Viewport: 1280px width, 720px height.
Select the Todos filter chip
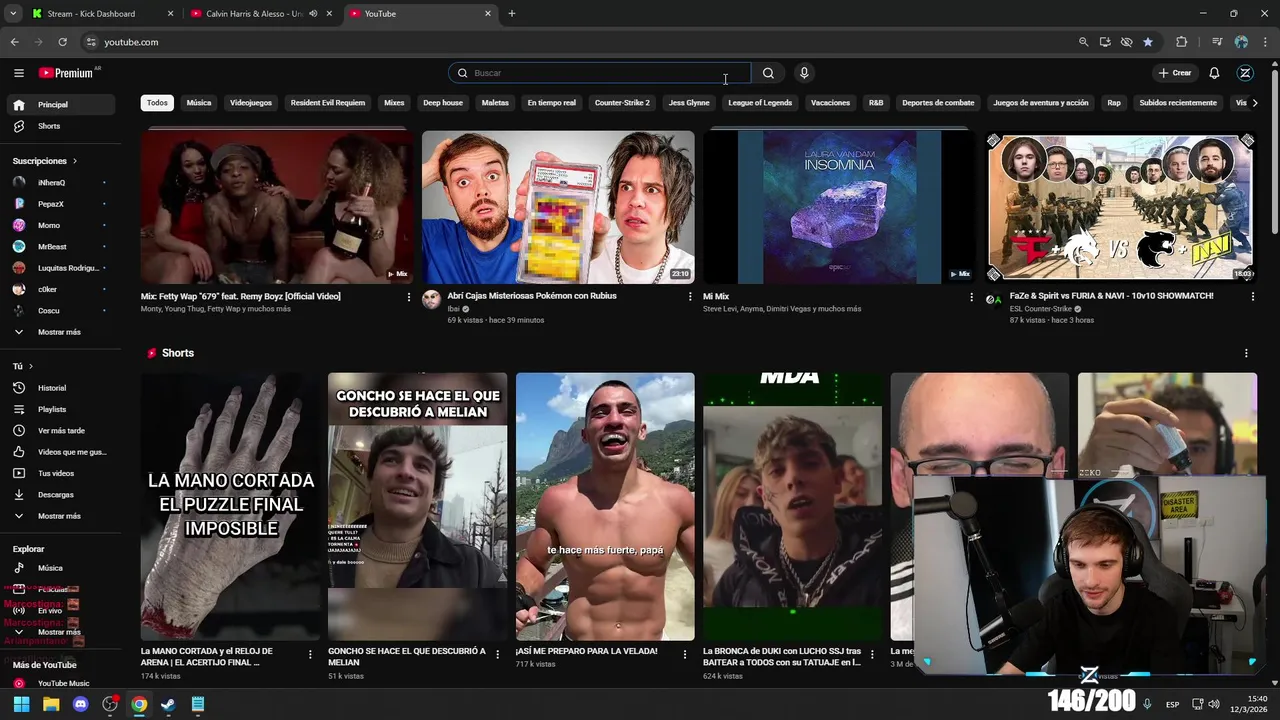coord(157,103)
